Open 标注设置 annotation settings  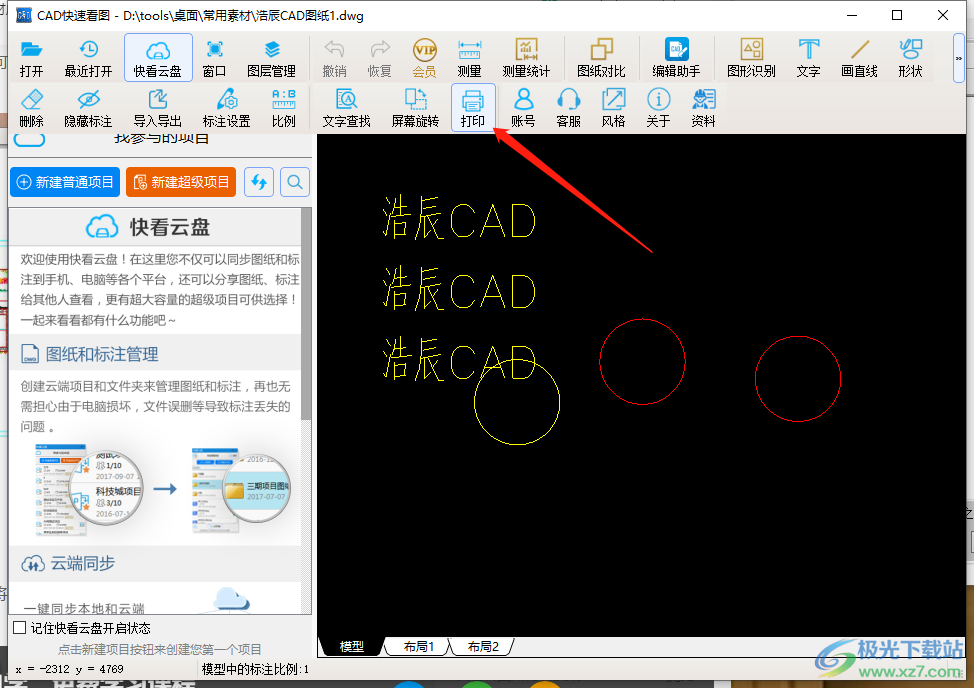tap(227, 108)
